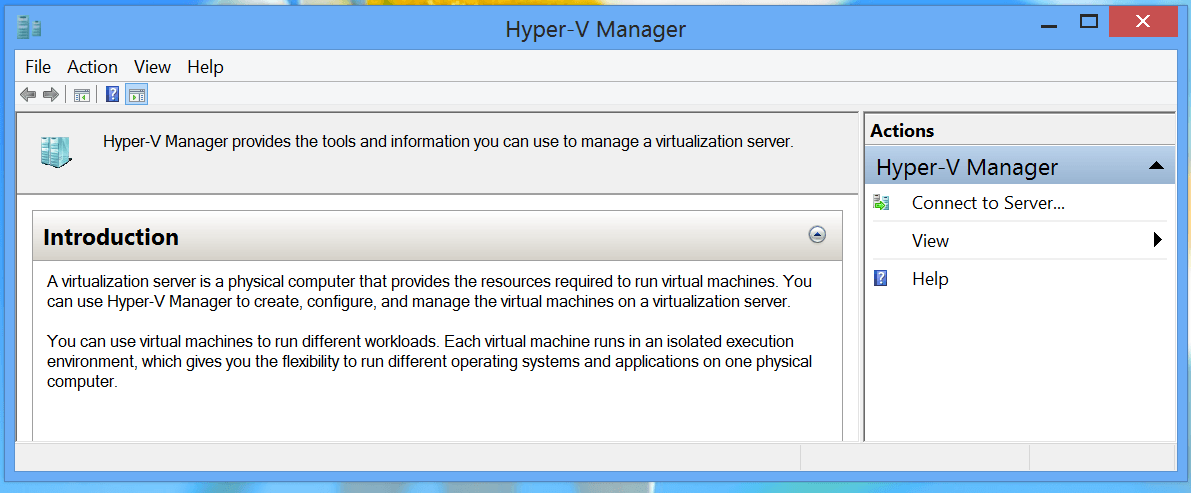1191x493 pixels.
Task: Maximize the Hyper-V Manager window
Action: (x=1089, y=23)
